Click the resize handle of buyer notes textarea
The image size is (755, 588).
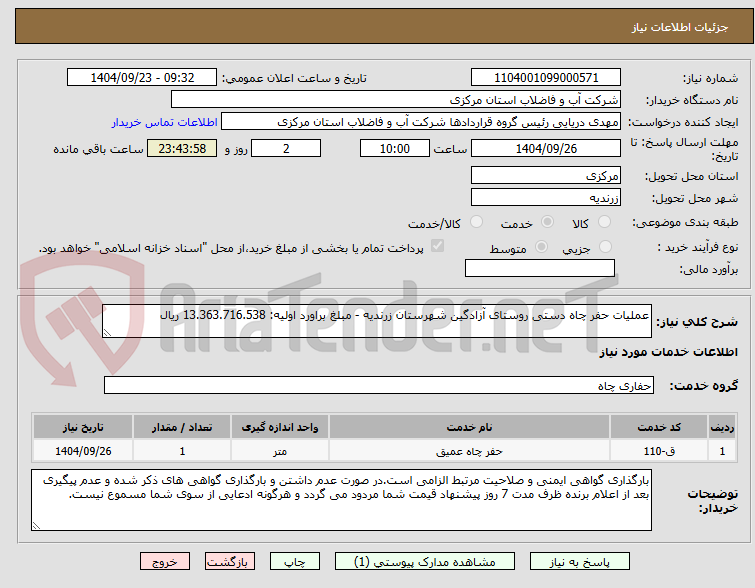click(x=36, y=526)
